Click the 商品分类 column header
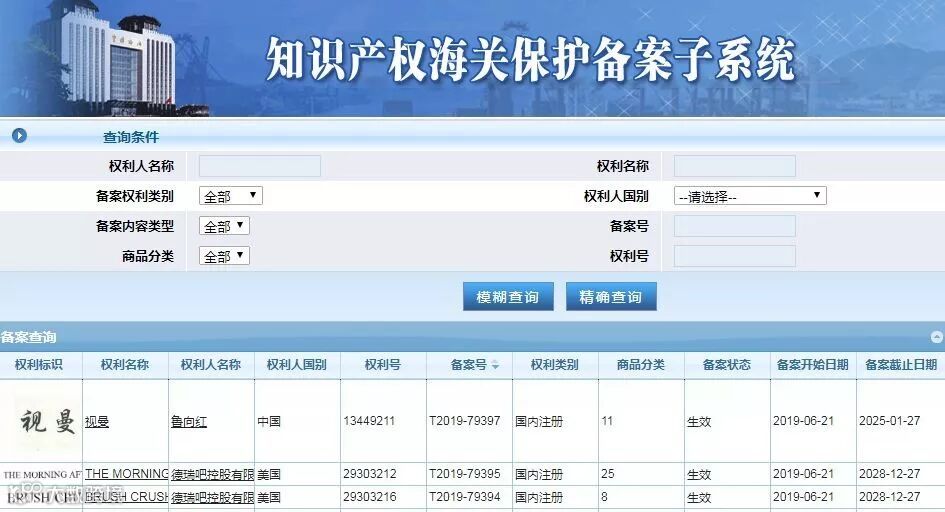Viewport: 945px width, 512px height. click(x=641, y=364)
